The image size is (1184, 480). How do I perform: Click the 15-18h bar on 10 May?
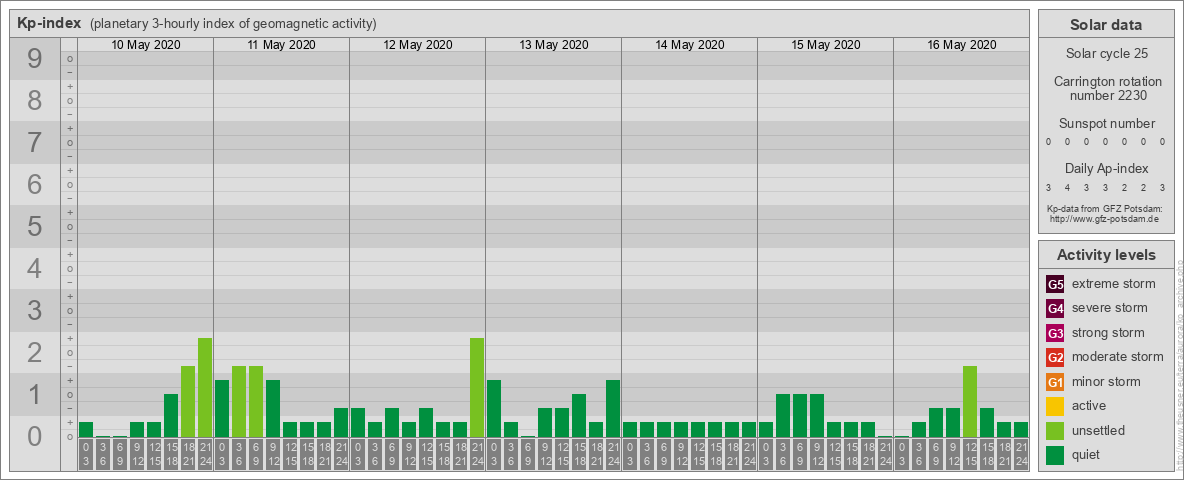[171, 415]
